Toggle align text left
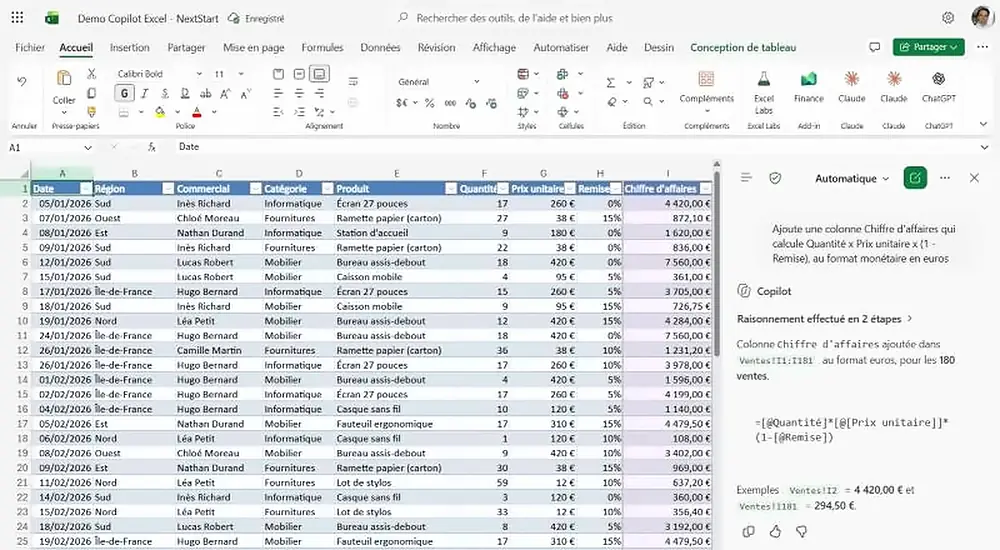 click(278, 93)
